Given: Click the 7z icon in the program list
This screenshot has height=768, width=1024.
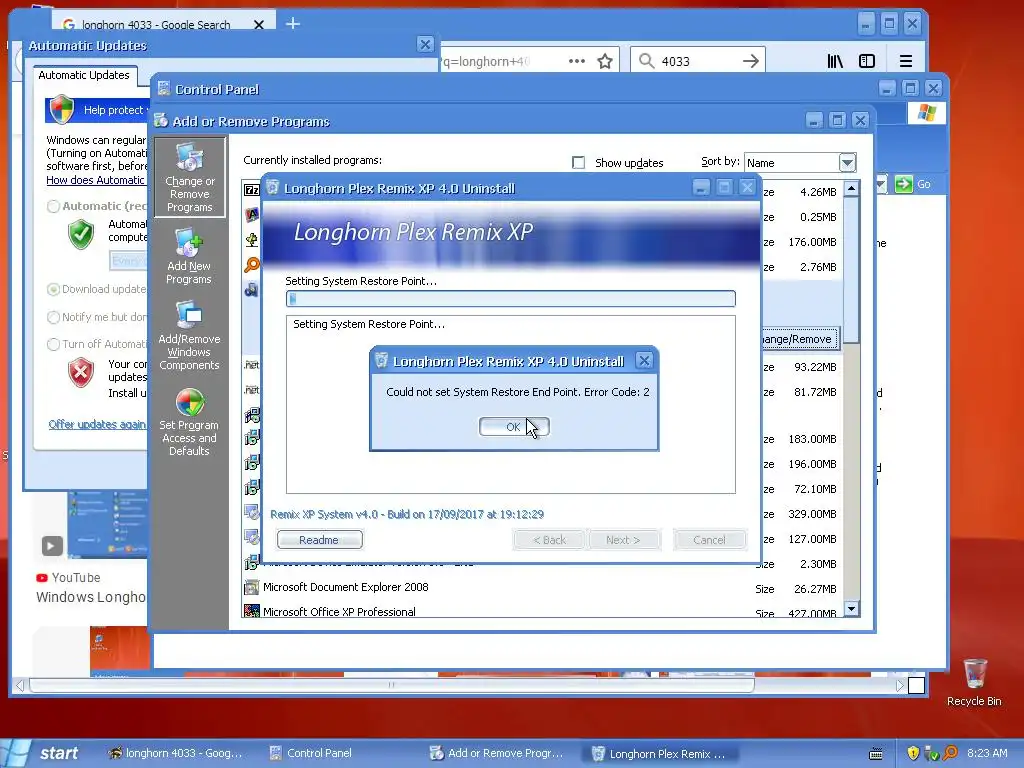Looking at the screenshot, I should pyautogui.click(x=251, y=190).
